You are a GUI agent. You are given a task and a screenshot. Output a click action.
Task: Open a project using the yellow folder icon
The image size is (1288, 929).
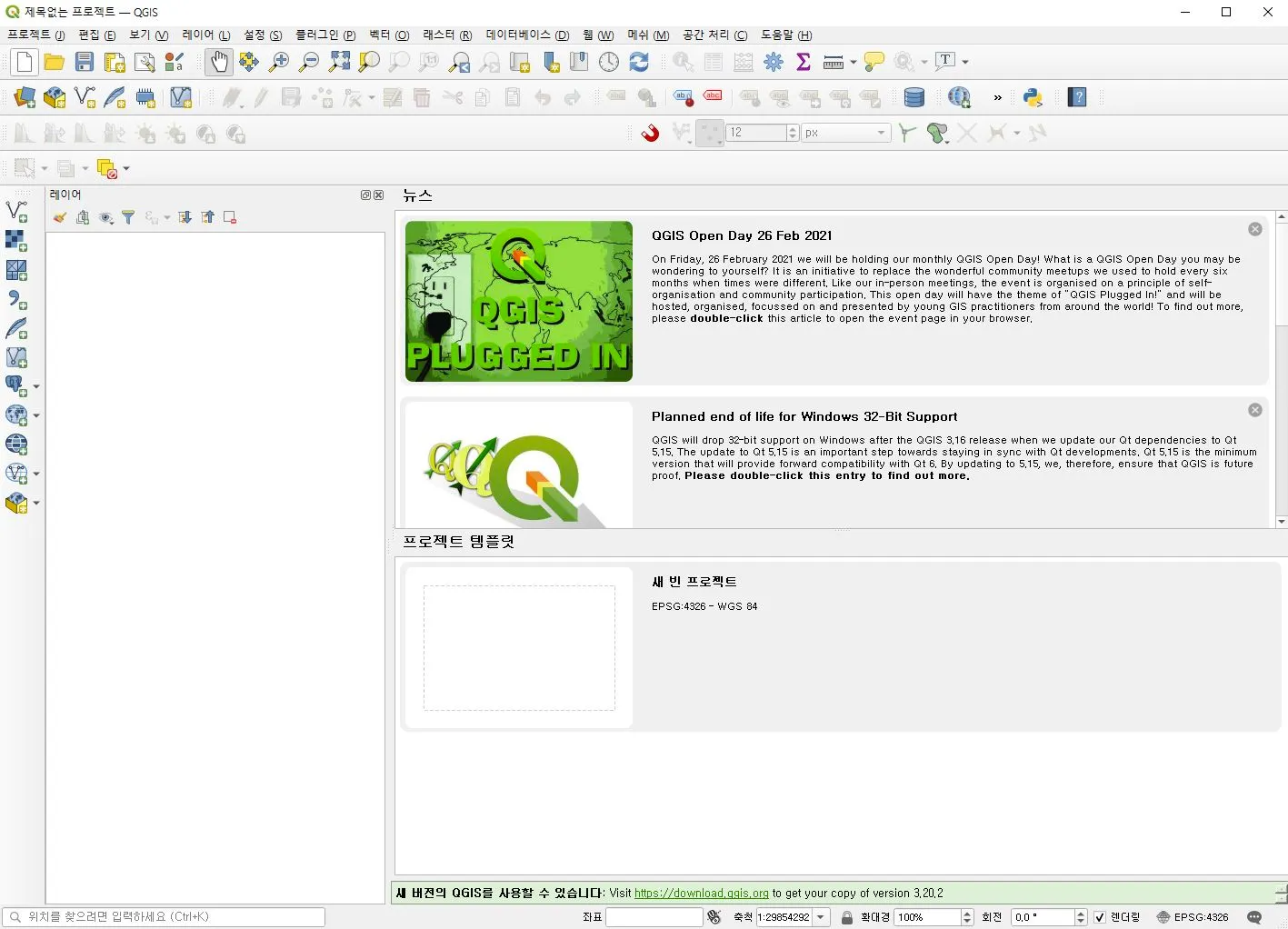click(x=55, y=62)
